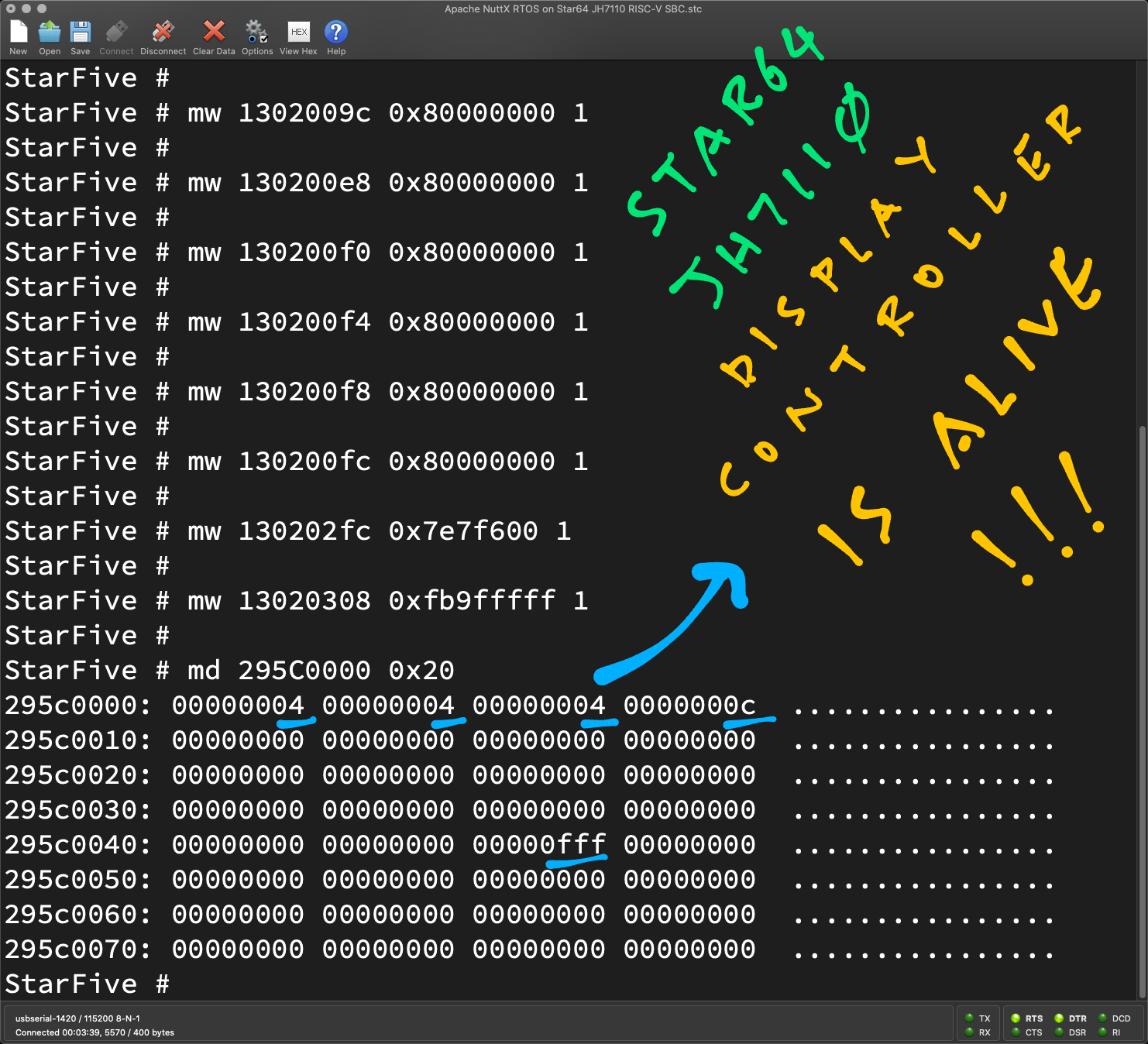Click the command 'mw 1302009c 0x80000000 1'
The height and width of the screenshot is (1044, 1148).
387,113
